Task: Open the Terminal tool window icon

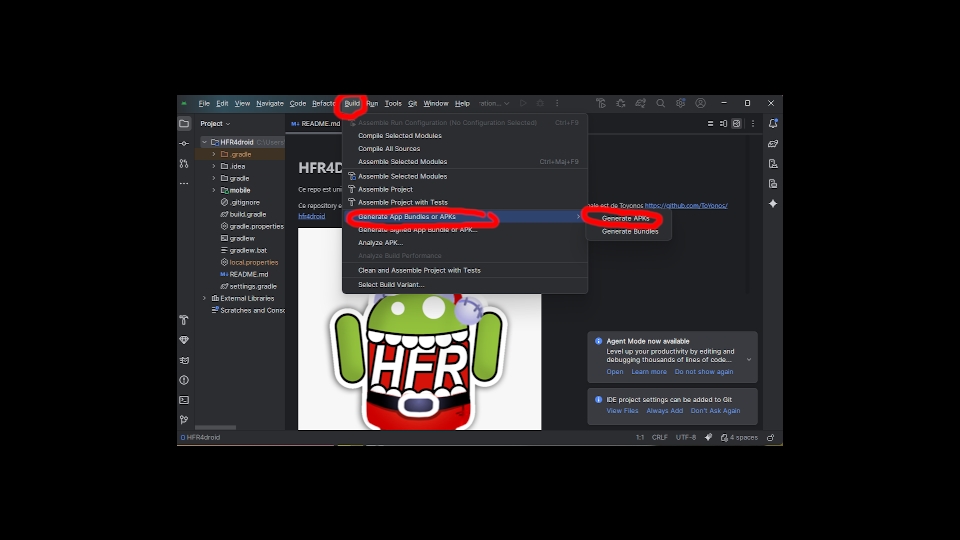Action: point(184,400)
